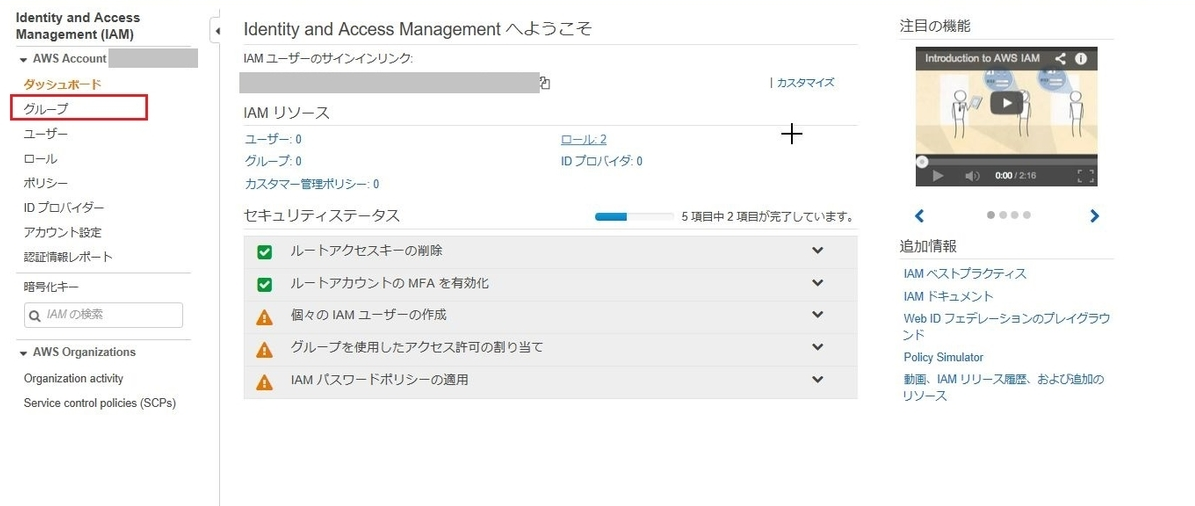Open video info icon
The width and height of the screenshot is (1195, 506).
pos(1081,58)
